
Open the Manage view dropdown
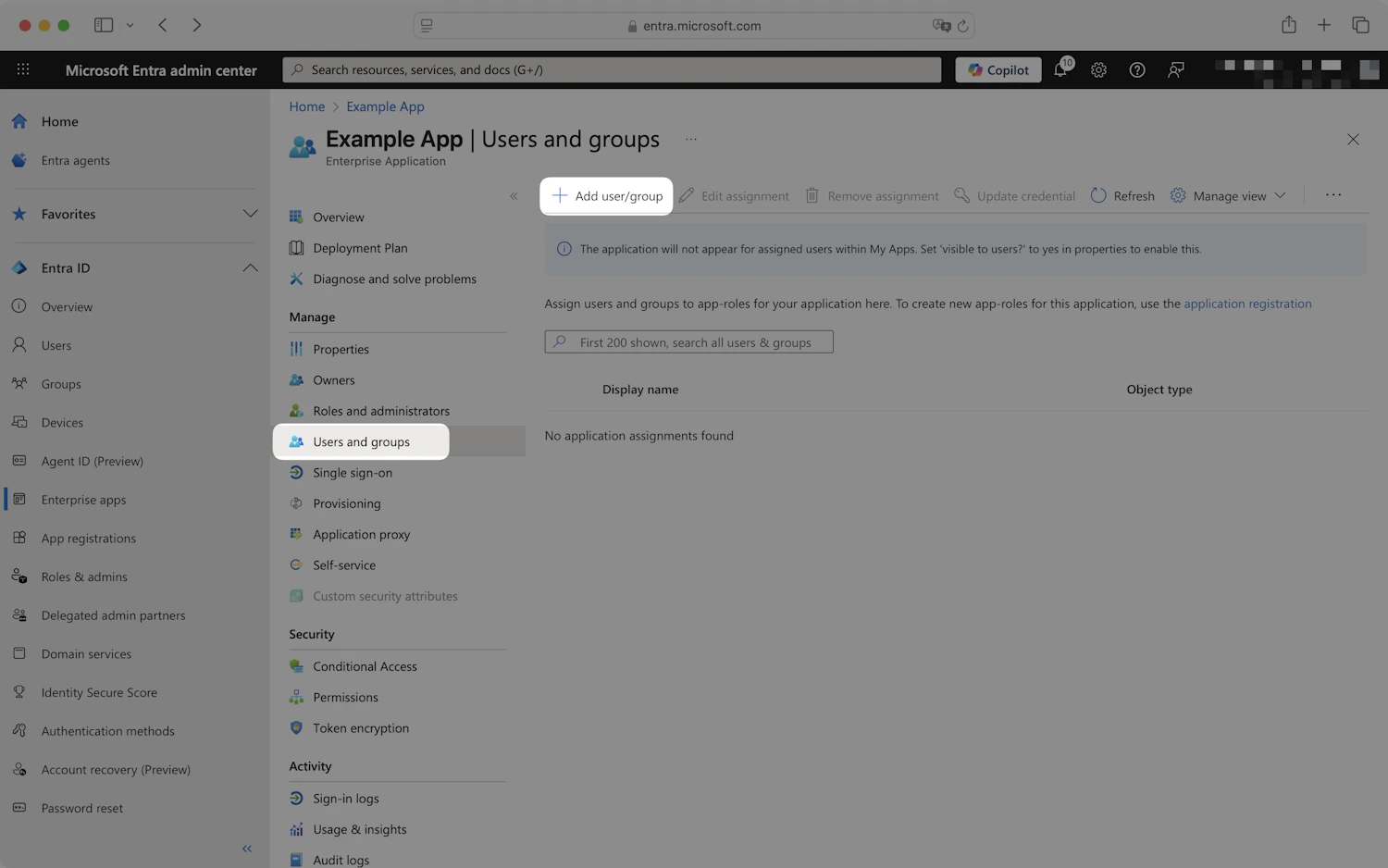[1228, 196]
